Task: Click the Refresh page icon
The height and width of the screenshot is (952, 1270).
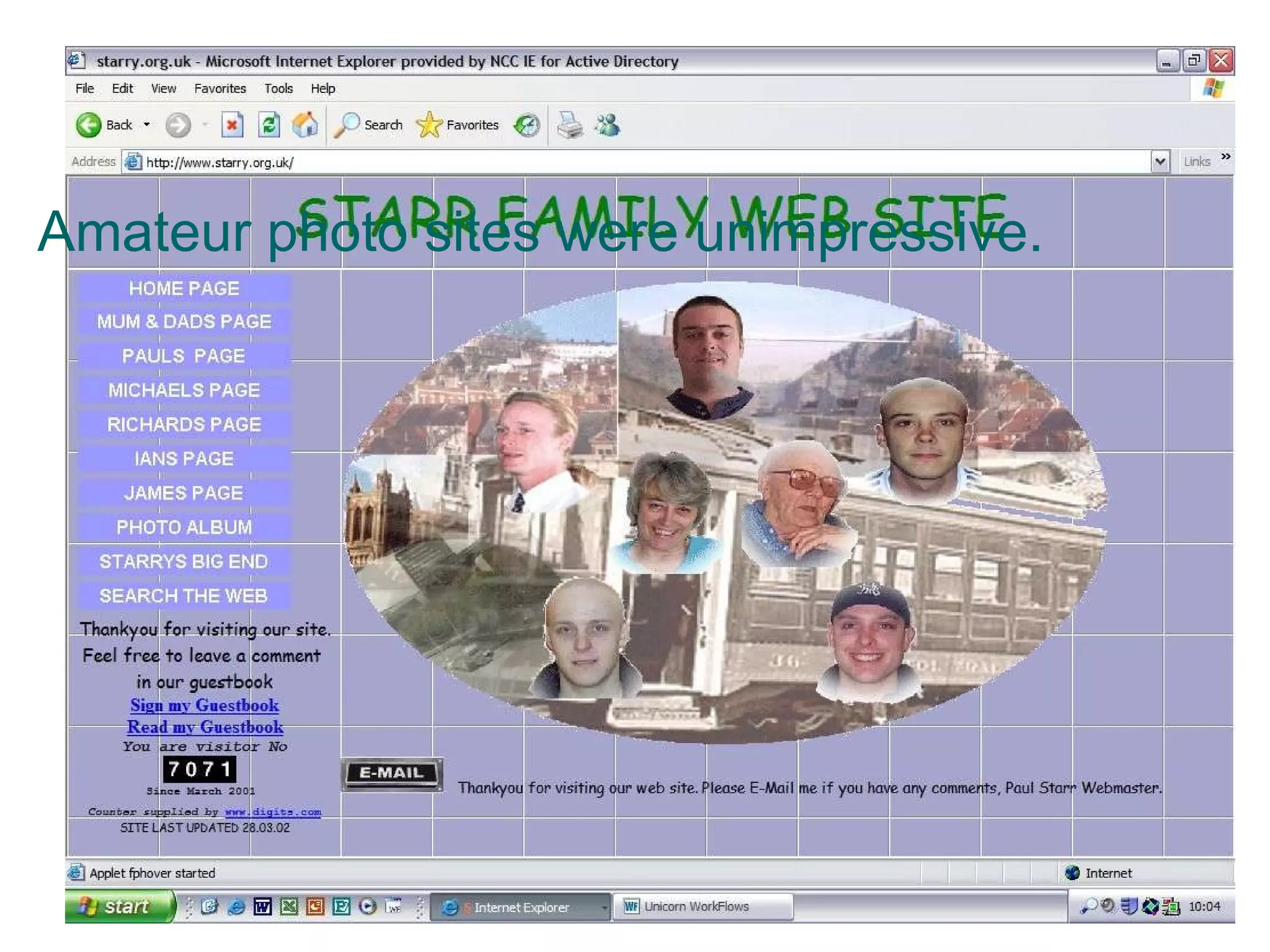Action: point(269,125)
